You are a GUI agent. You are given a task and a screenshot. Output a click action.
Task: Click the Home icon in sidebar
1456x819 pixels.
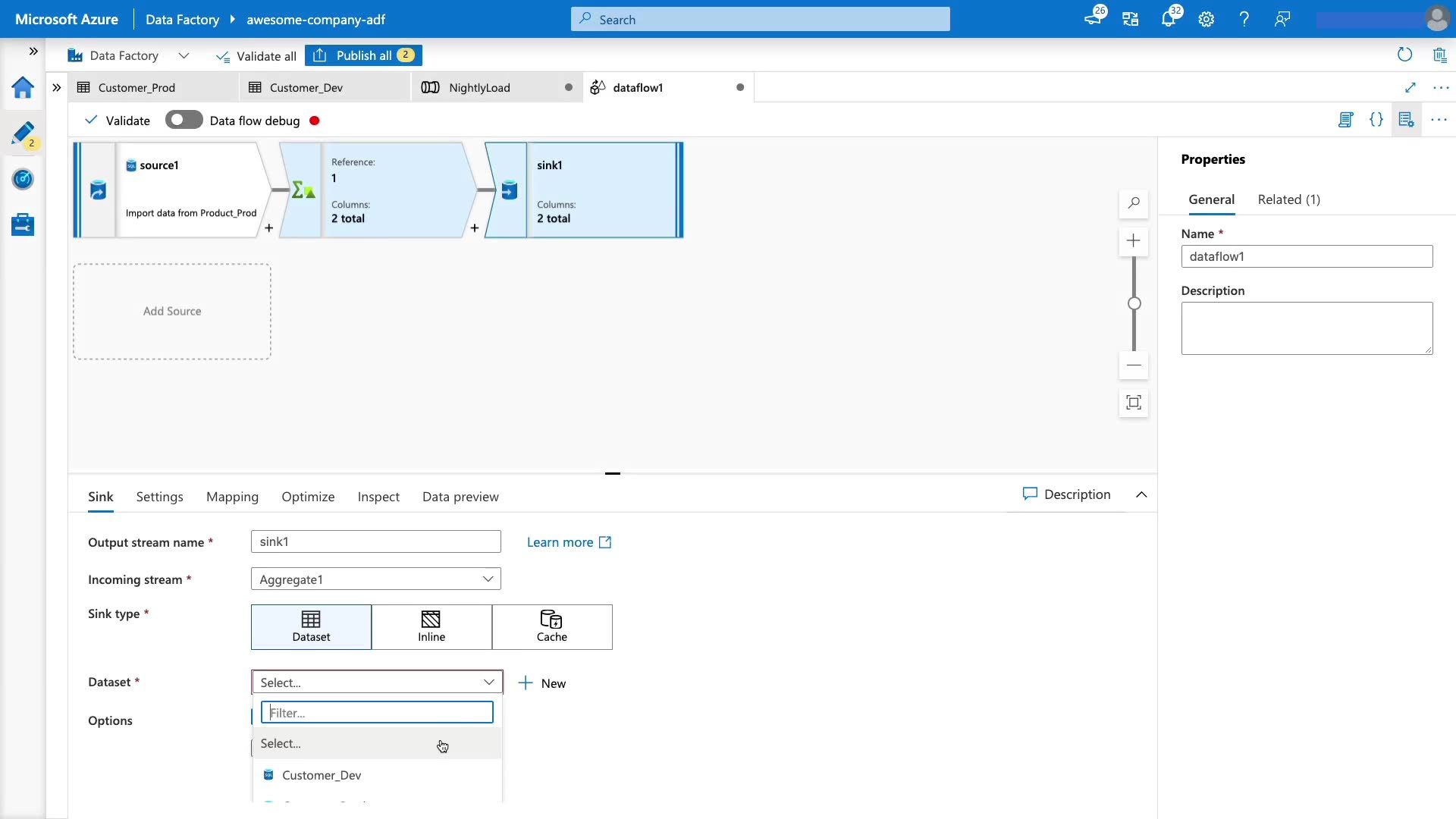23,88
